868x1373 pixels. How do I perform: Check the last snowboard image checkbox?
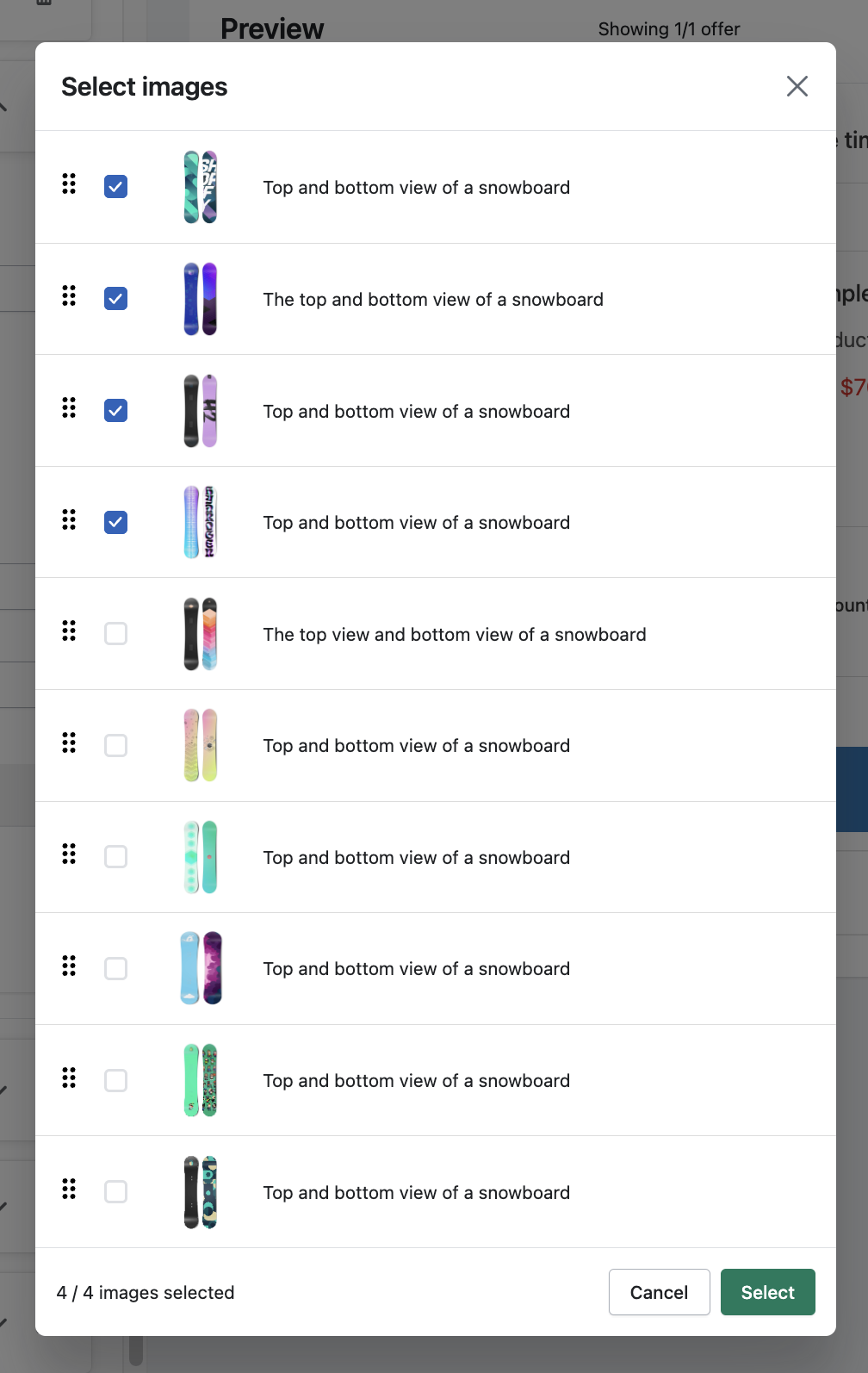pyautogui.click(x=115, y=1192)
